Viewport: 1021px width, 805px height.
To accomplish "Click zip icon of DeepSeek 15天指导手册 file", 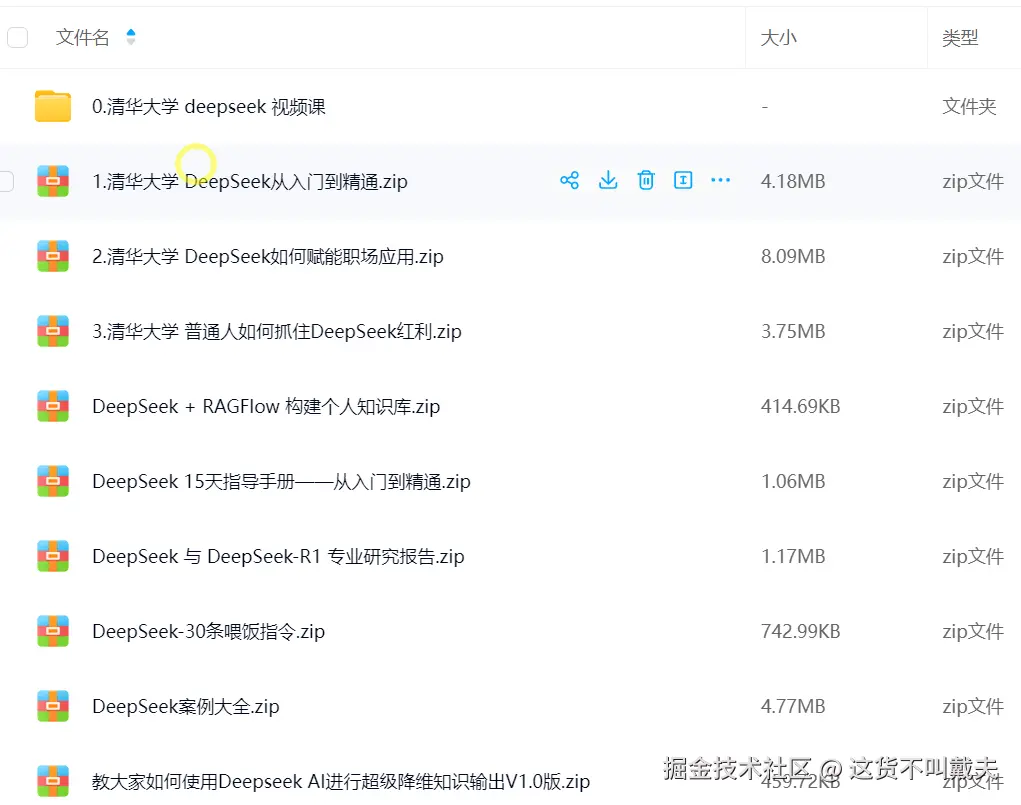I will tap(53, 481).
